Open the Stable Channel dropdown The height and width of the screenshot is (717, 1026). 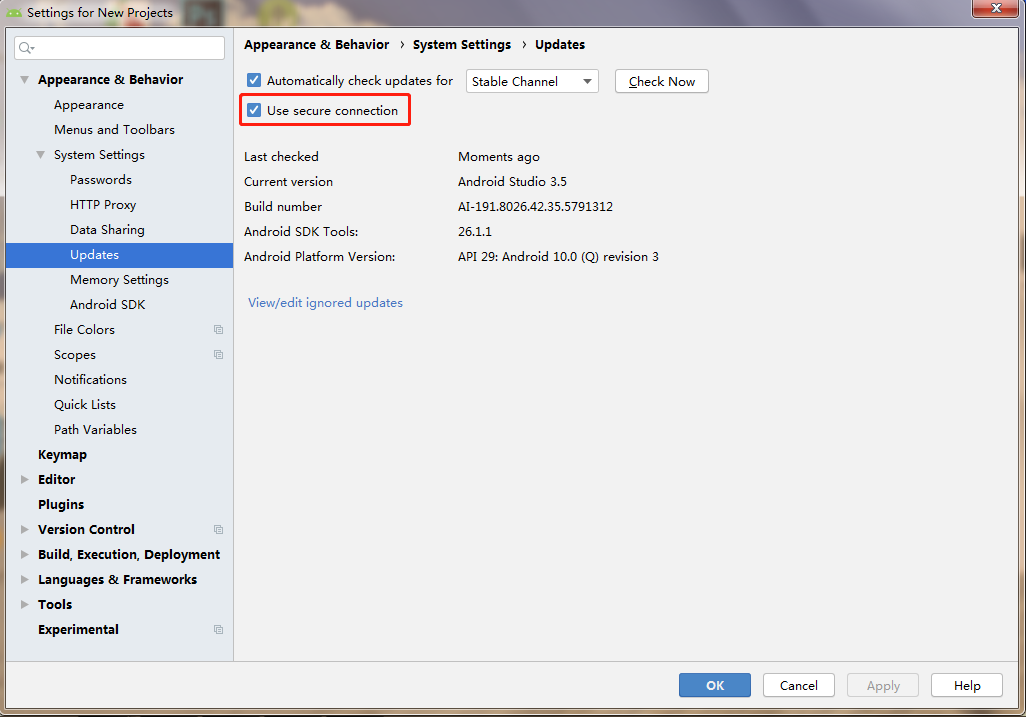click(x=532, y=81)
